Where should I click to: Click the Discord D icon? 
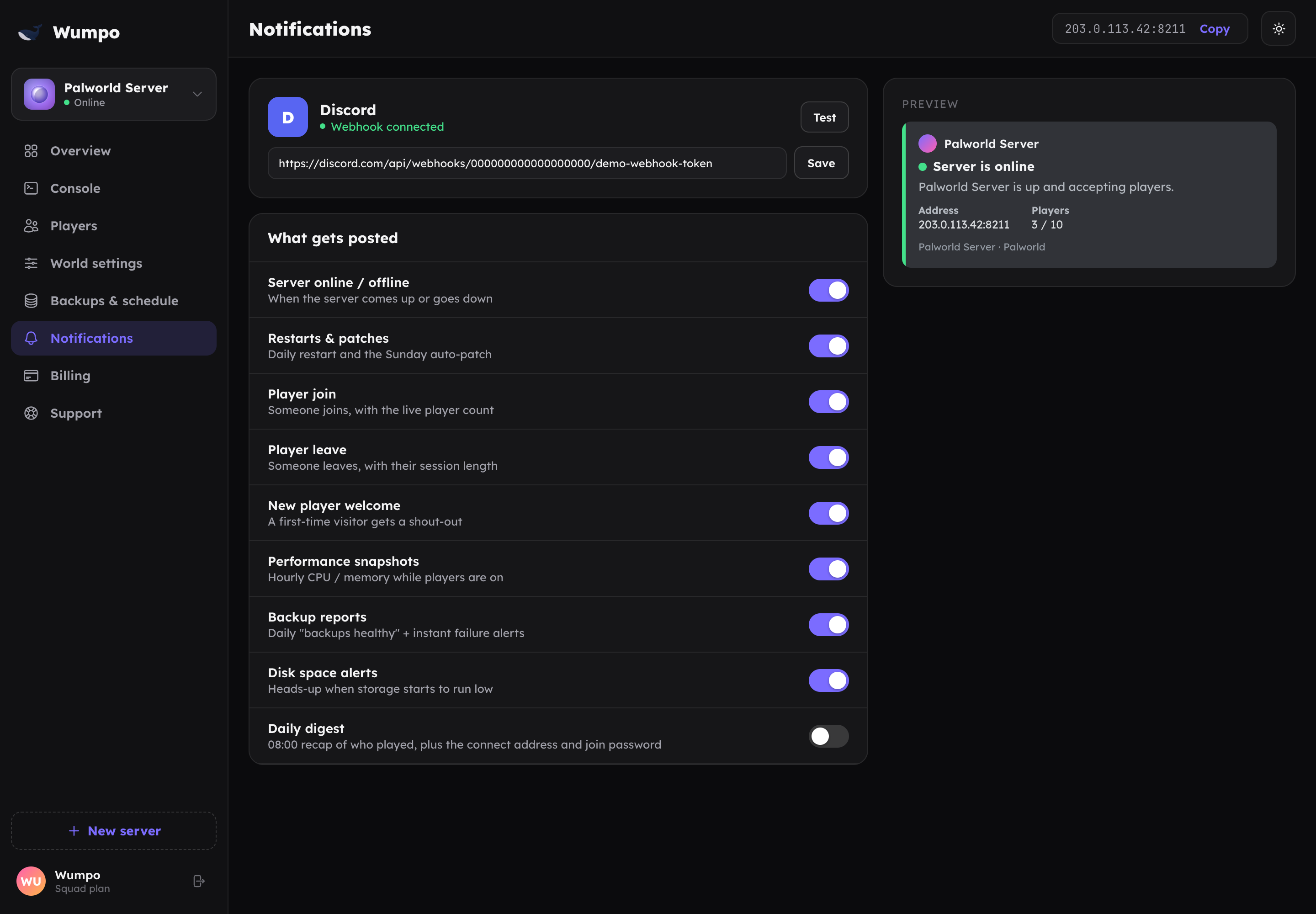pyautogui.click(x=287, y=117)
